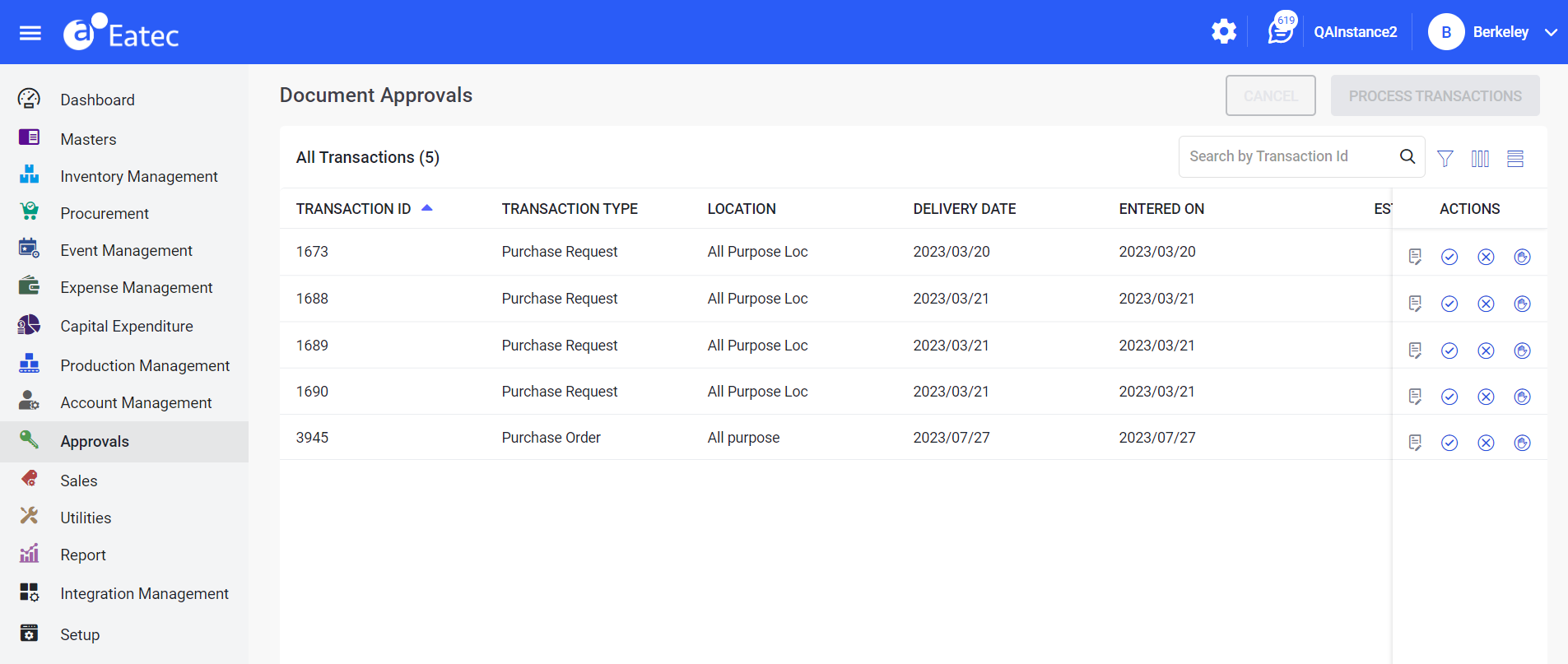Viewport: 1568px width, 664px height.
Task: Reject transaction 1688 with the X icon
Action: click(1486, 304)
